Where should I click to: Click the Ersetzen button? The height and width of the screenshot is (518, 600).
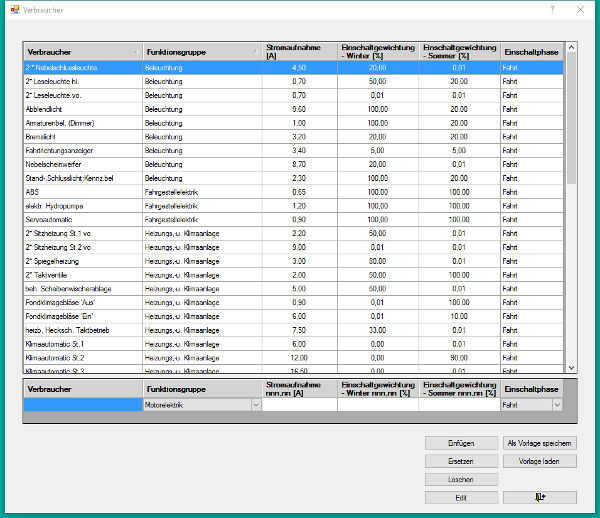click(x=461, y=461)
